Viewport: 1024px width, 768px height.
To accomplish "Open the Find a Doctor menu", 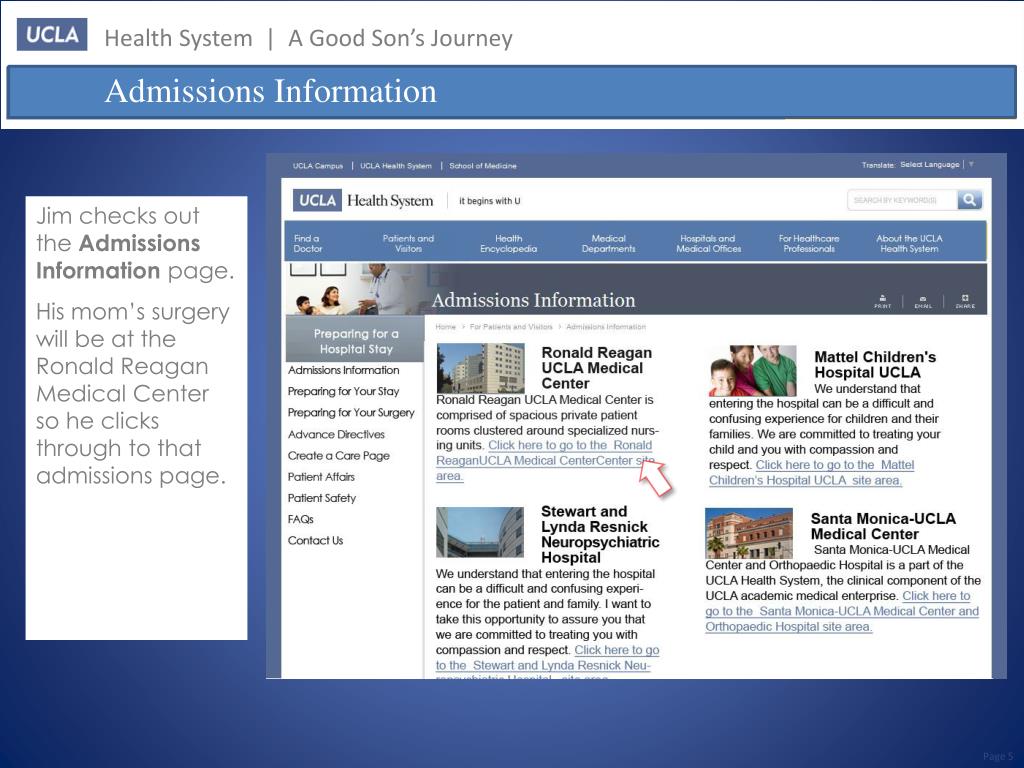I will 308,244.
